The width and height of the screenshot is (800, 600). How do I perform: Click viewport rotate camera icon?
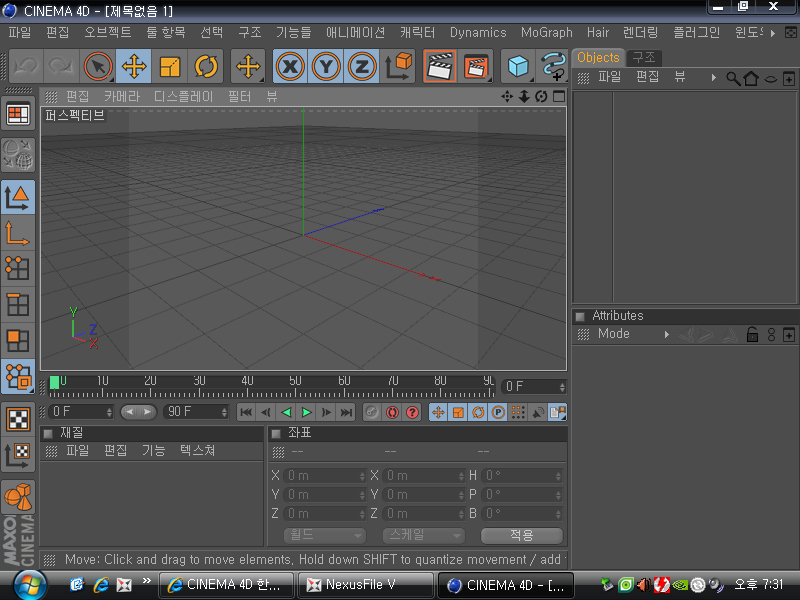541,96
